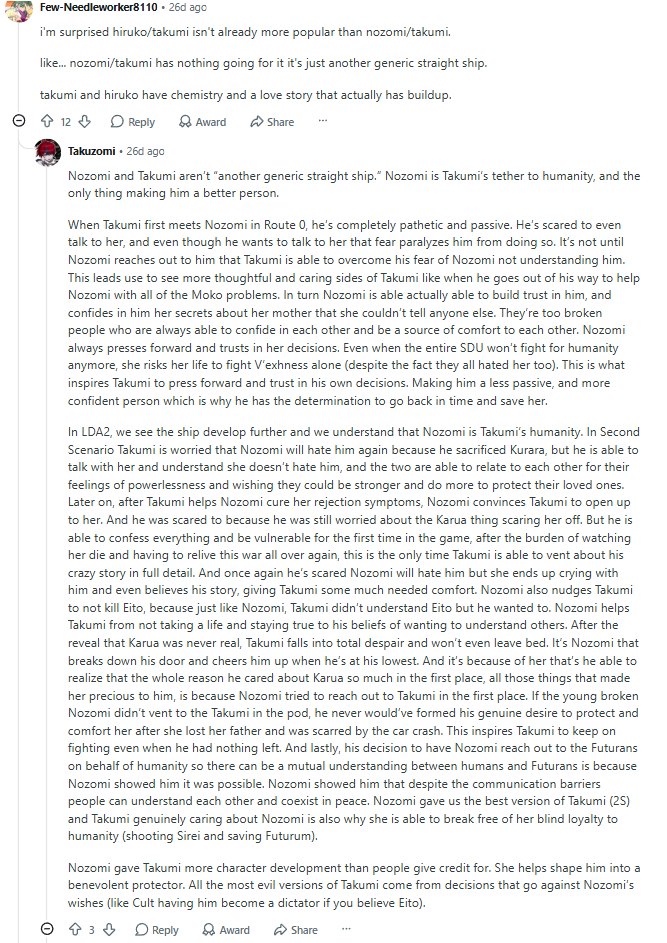Upvote Takuzomi's reply
This screenshot has width=667, height=943.
click(75, 930)
